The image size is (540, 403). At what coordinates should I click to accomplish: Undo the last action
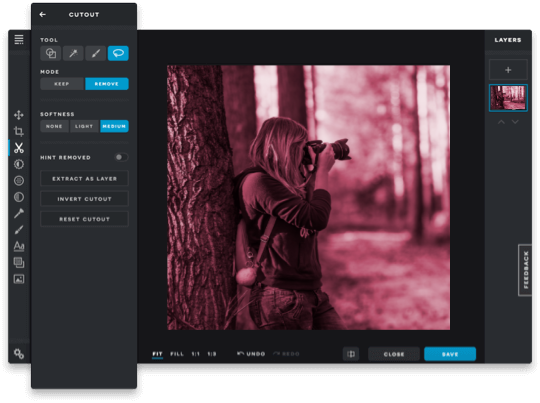(x=251, y=354)
